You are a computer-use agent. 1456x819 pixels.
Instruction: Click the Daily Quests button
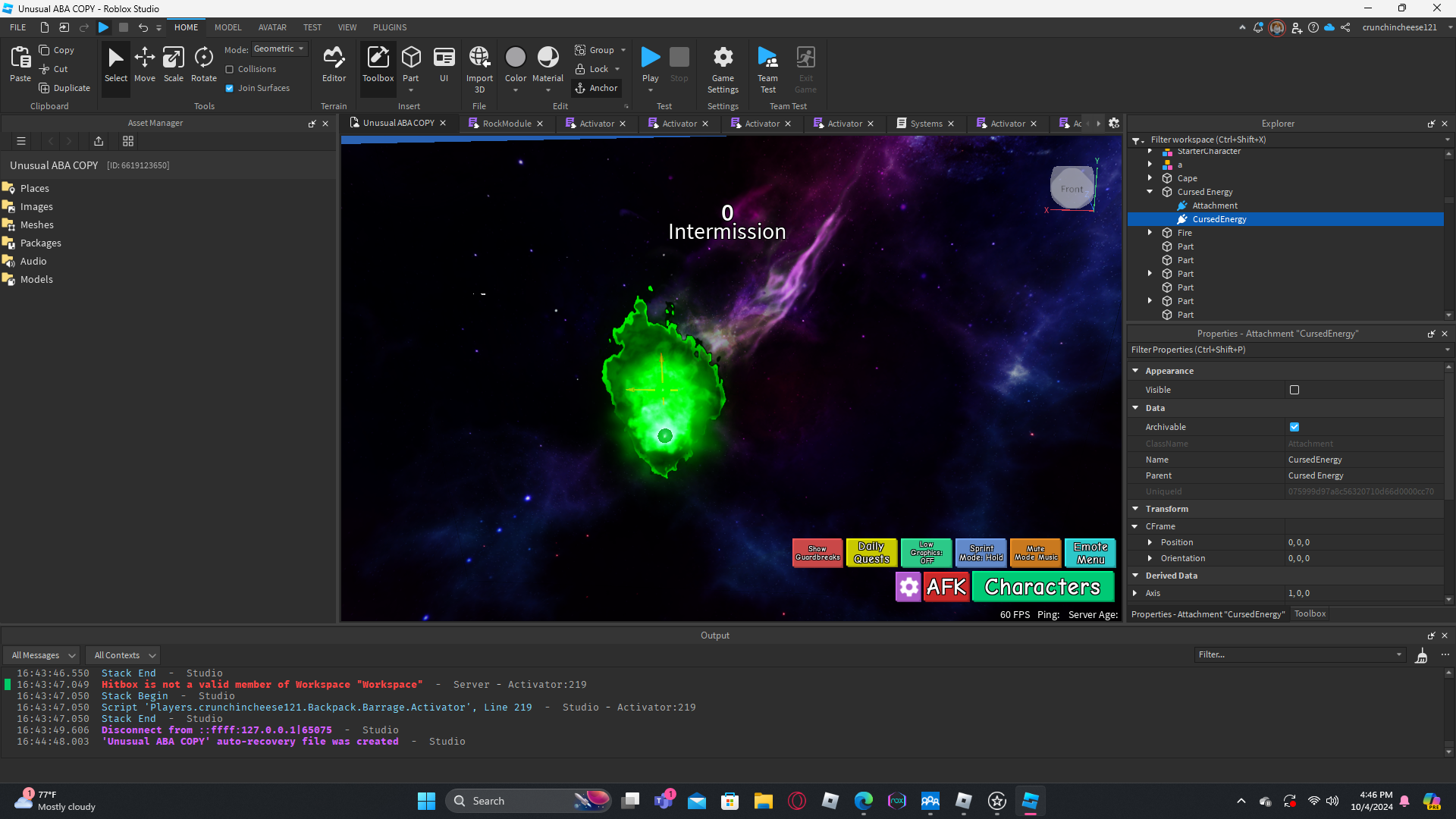click(x=871, y=553)
